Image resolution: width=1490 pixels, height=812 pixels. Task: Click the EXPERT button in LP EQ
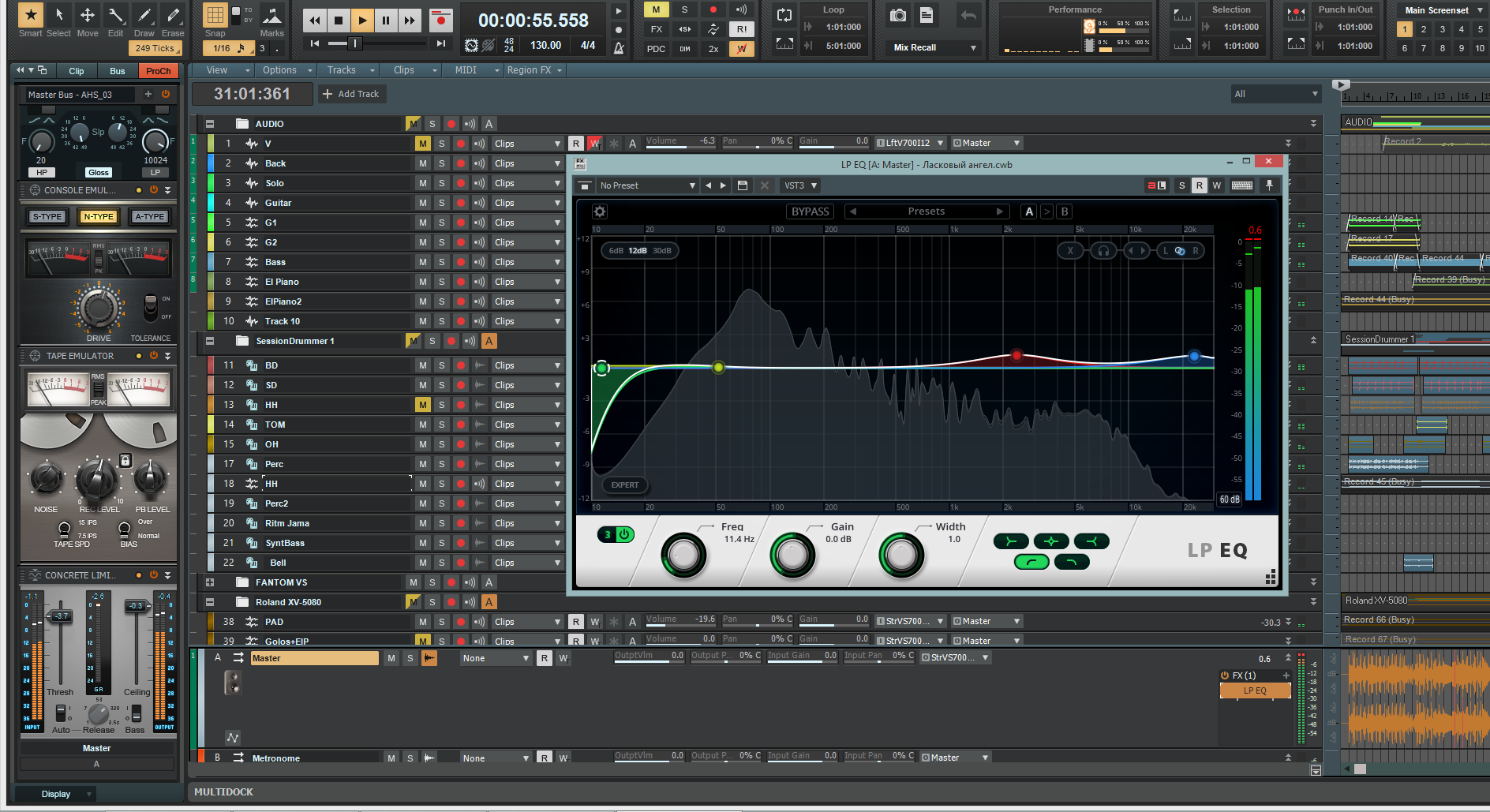pos(624,485)
